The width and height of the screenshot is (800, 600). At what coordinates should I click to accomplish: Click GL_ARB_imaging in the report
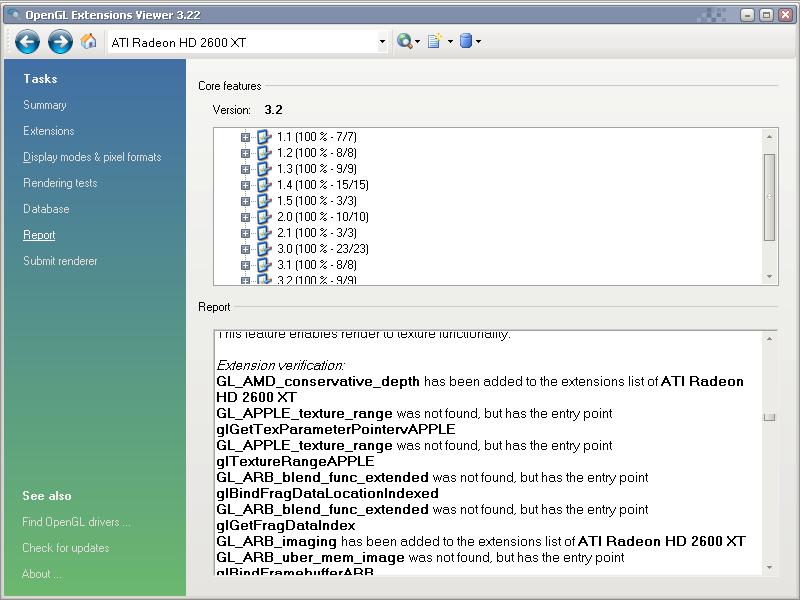pyautogui.click(x=277, y=541)
